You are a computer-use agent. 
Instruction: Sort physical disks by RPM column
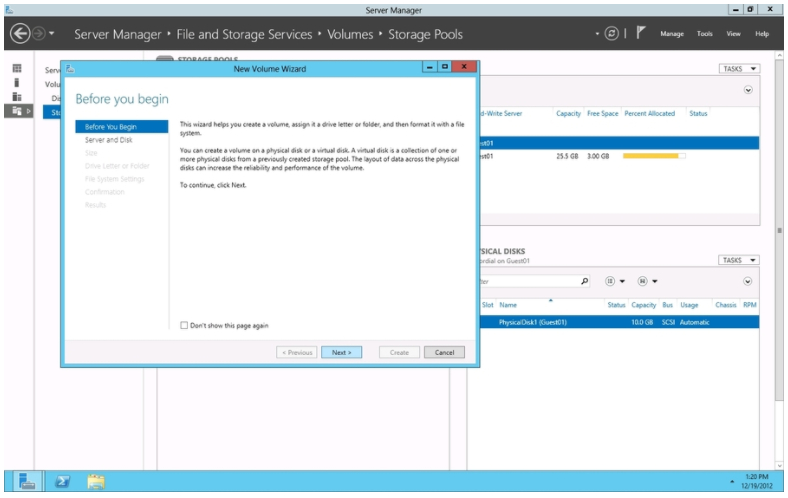tap(749, 305)
